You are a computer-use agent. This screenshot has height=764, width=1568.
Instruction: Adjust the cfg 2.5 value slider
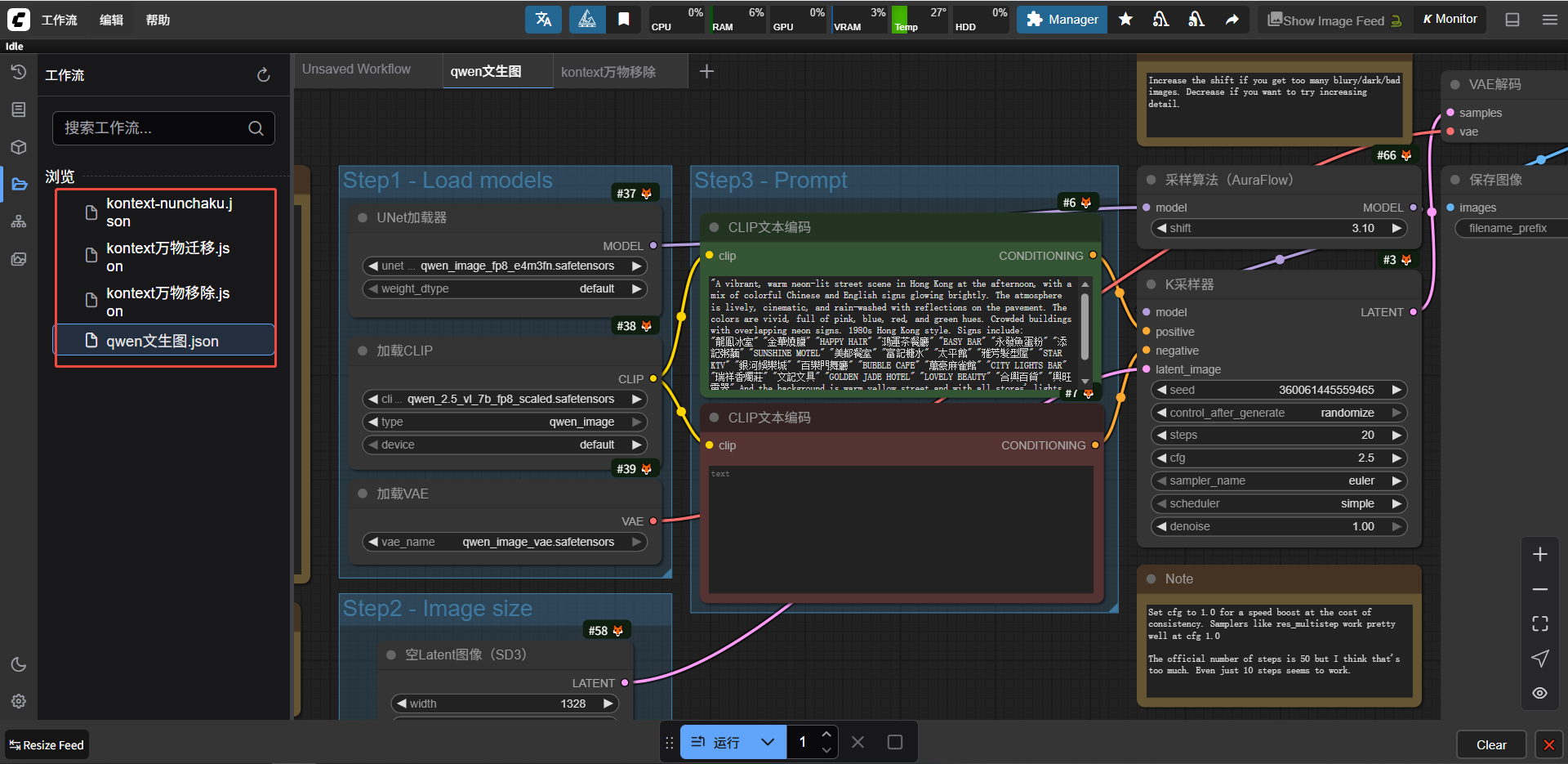1280,458
